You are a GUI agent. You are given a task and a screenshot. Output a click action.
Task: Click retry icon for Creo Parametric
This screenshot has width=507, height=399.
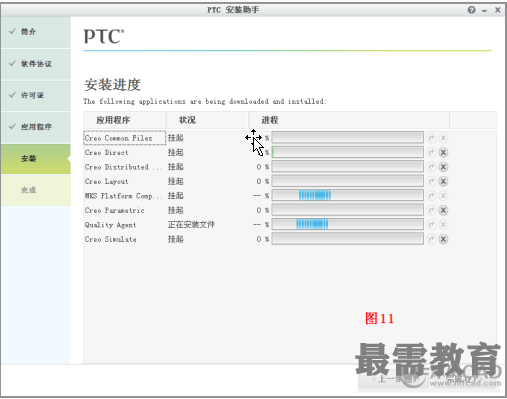click(x=432, y=210)
